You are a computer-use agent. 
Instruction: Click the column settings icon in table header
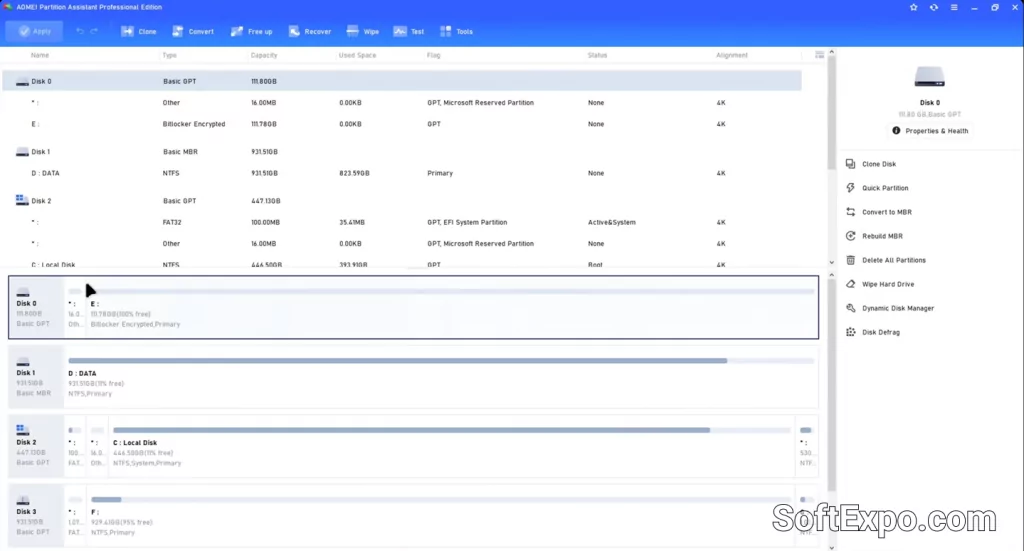(819, 55)
